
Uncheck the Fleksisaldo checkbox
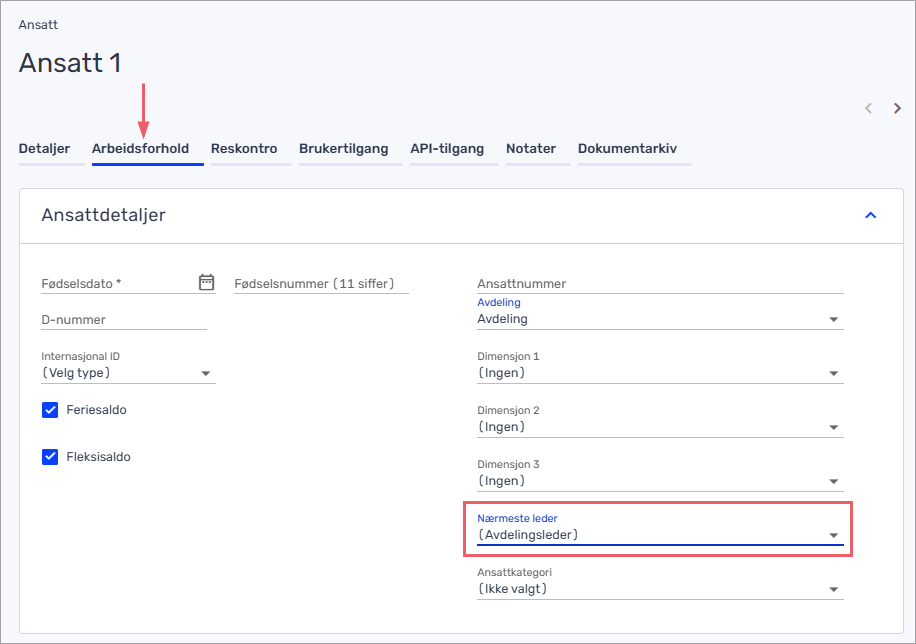tap(50, 456)
